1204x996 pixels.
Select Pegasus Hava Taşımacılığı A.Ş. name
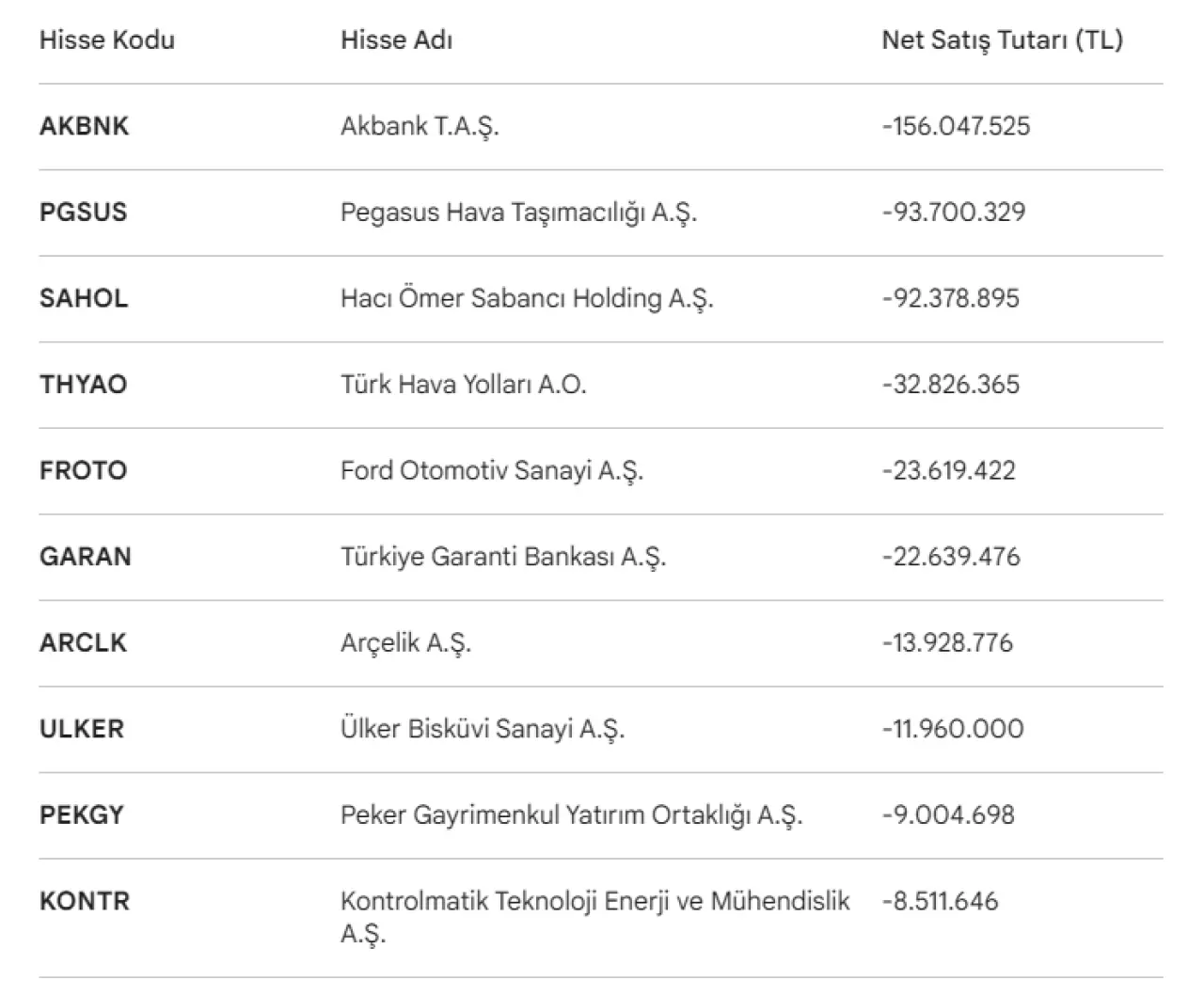coord(518,212)
